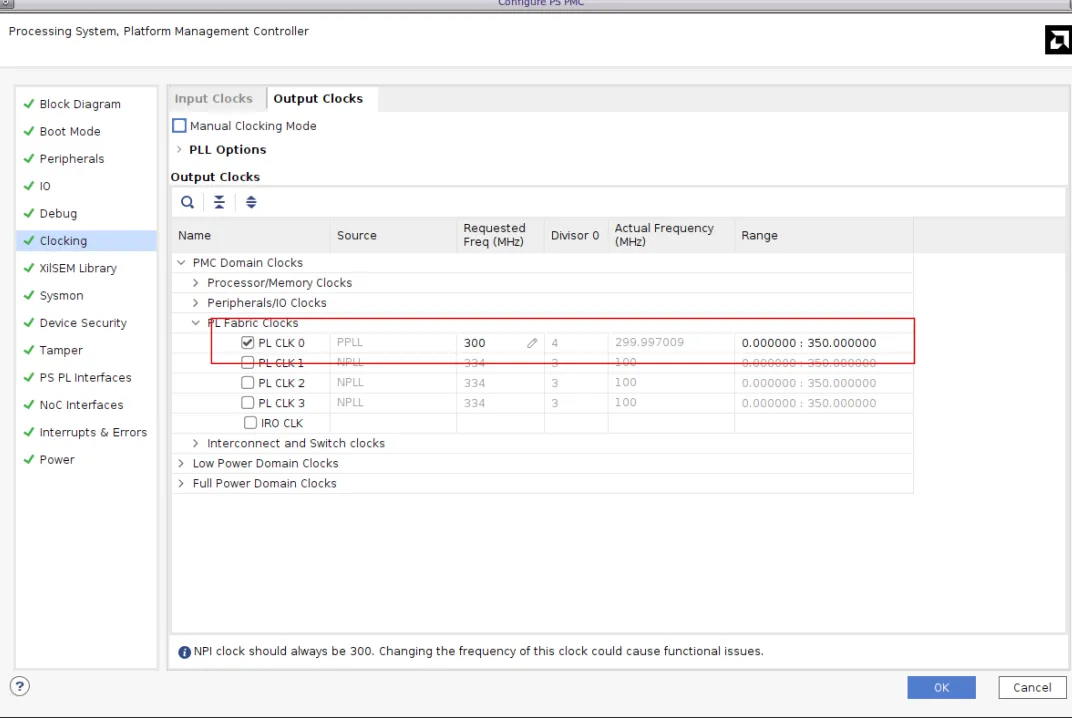Expand Peripherals/IO Clocks node
The width and height of the screenshot is (1072, 718).
tap(196, 302)
